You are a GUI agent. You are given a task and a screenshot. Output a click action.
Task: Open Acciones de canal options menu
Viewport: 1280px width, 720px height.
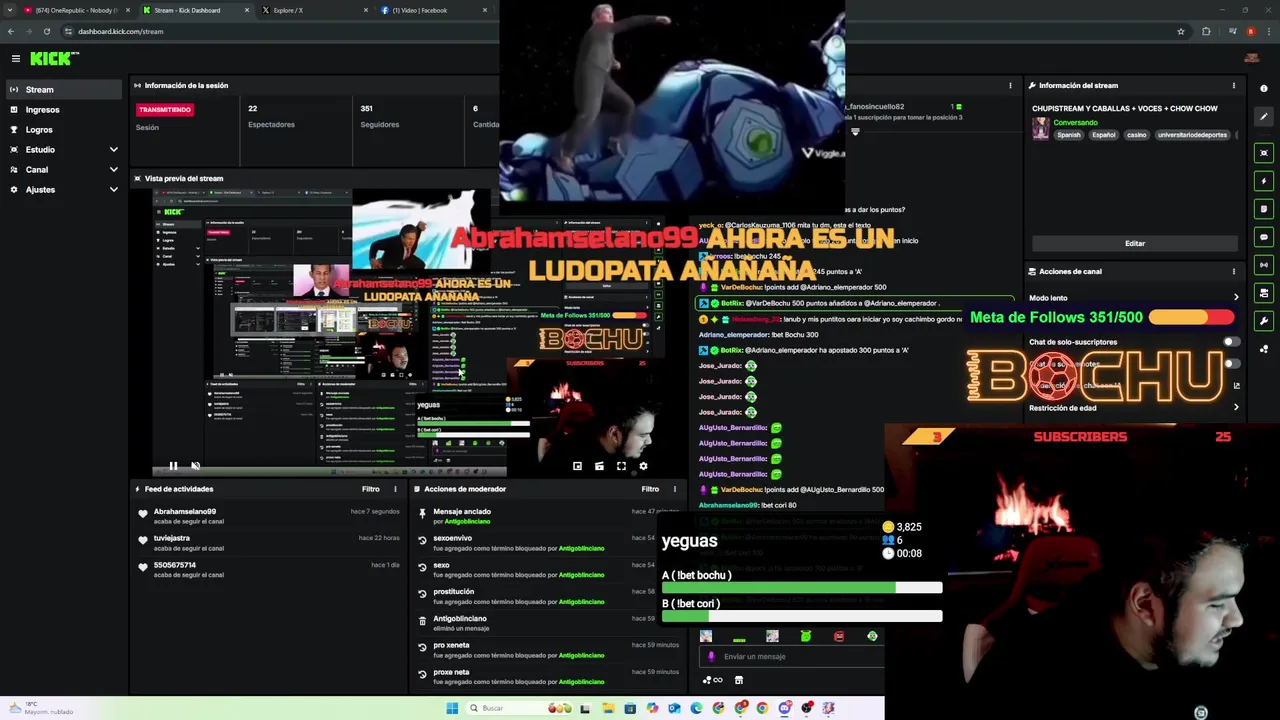click(1234, 271)
